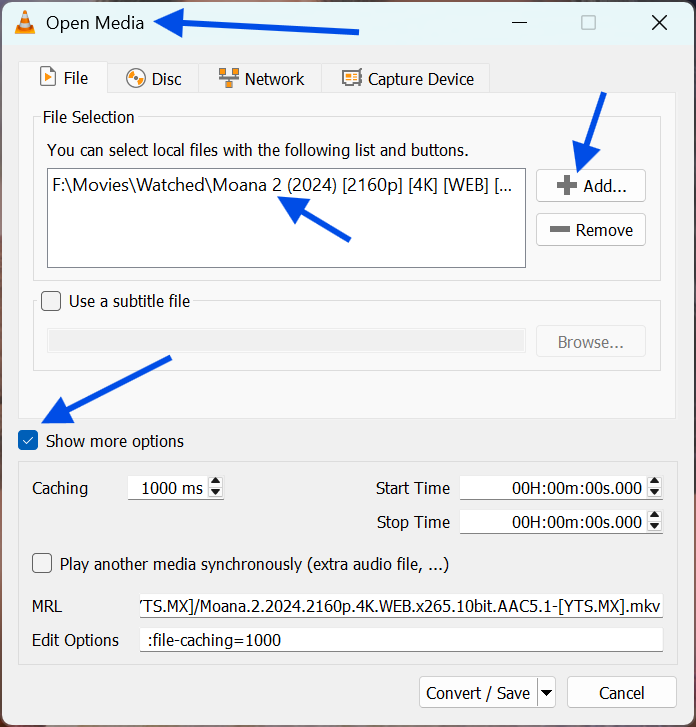Enable the Use a subtitle file checkbox
696x727 pixels.
click(51, 301)
